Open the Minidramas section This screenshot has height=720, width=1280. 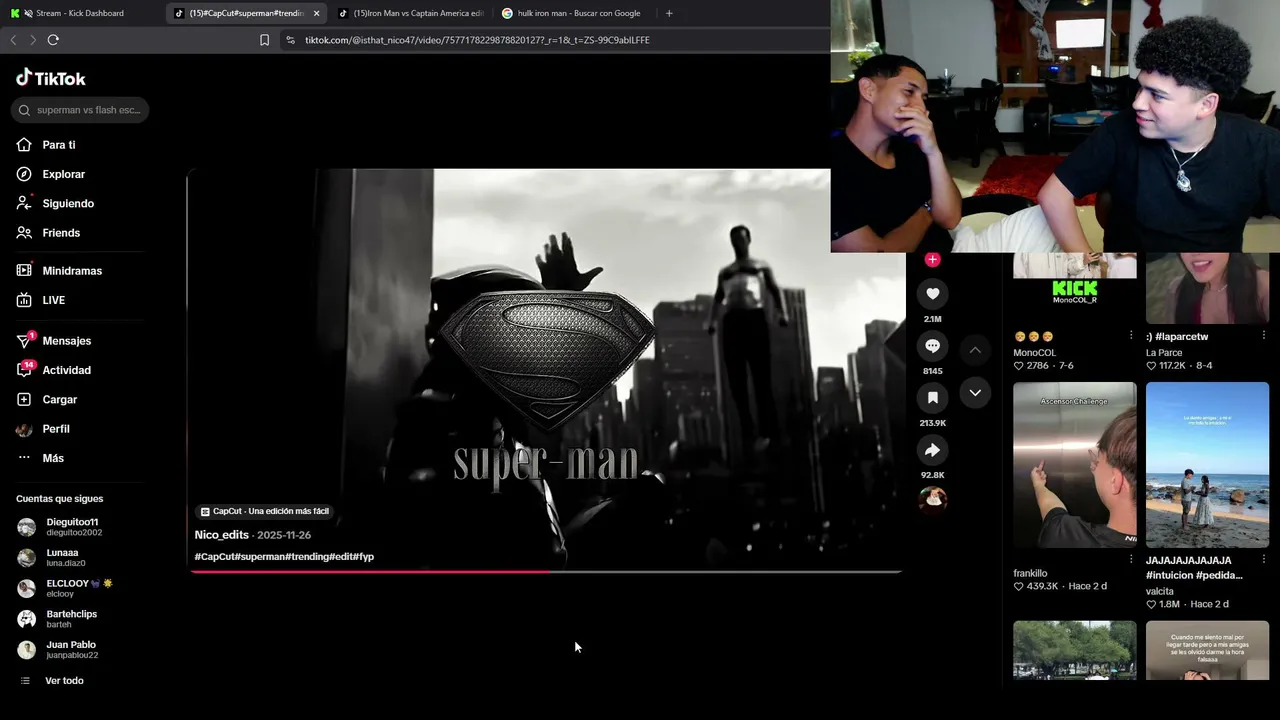59,271
